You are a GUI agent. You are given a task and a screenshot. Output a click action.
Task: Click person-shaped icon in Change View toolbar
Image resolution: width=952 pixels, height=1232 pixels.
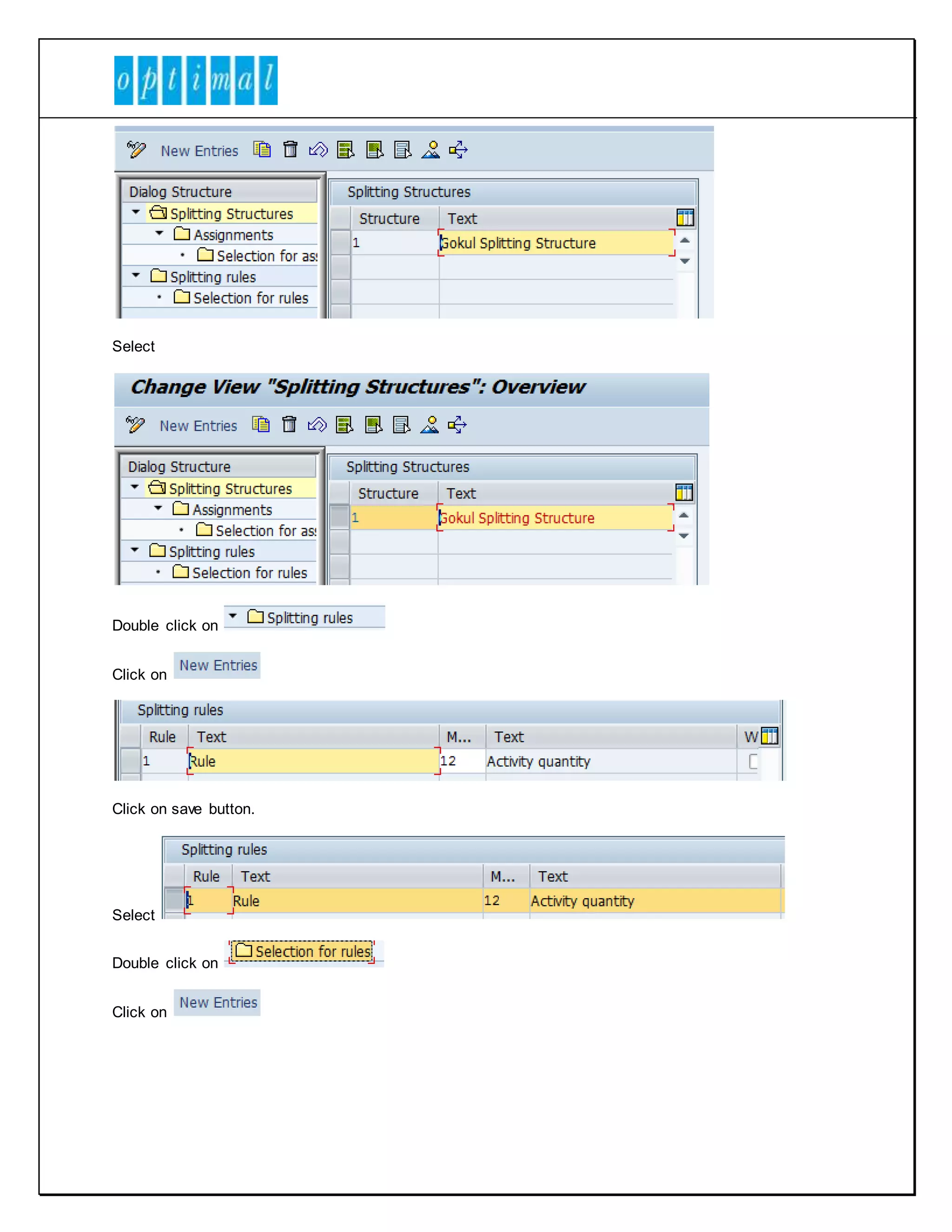click(x=429, y=424)
